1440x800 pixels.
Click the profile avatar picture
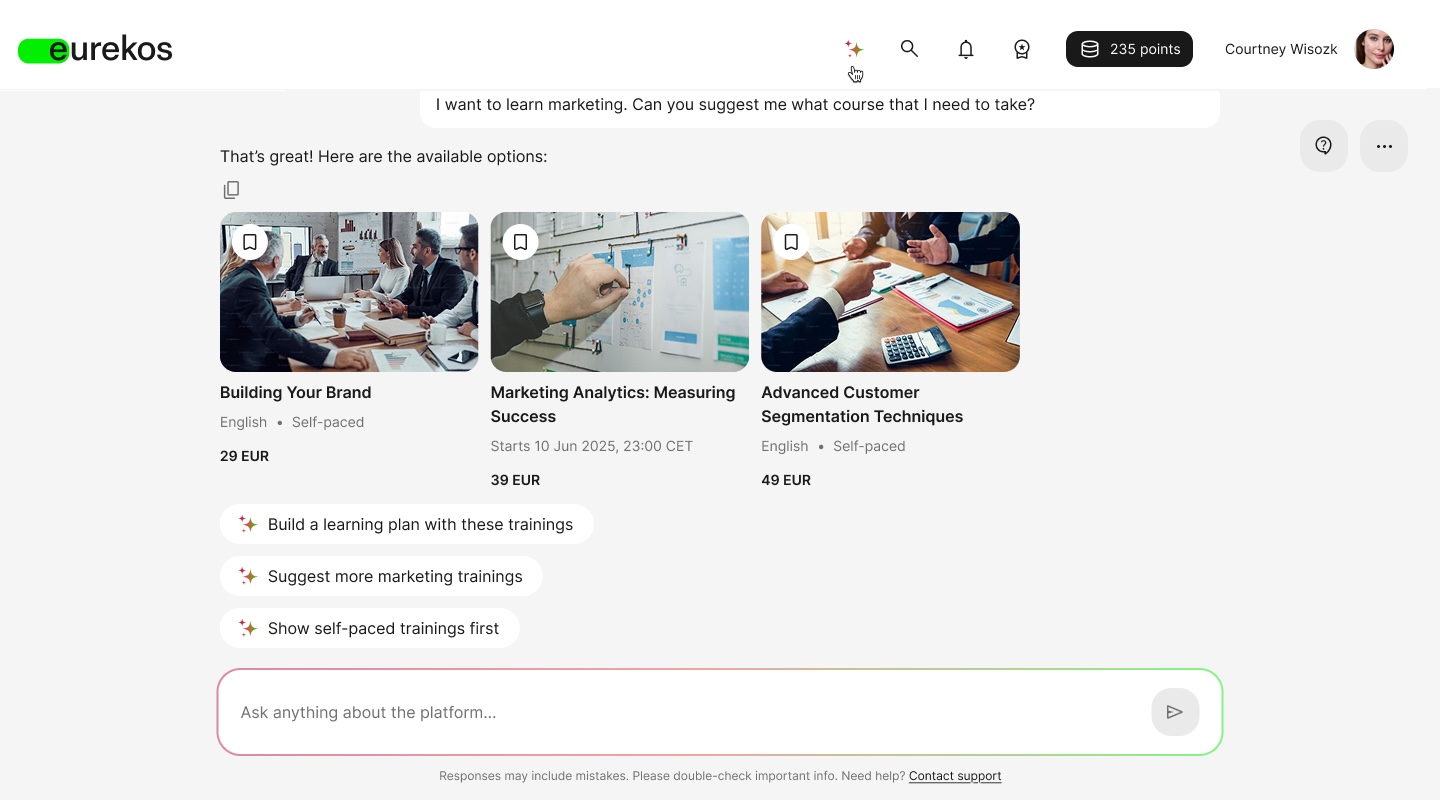point(1374,48)
